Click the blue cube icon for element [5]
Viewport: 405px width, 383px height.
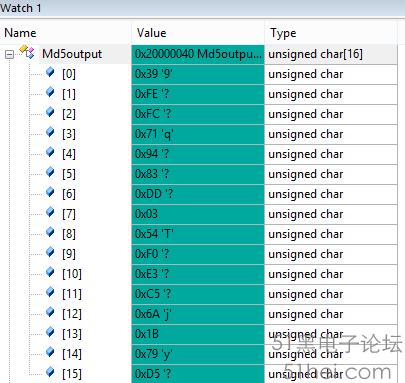(x=50, y=172)
